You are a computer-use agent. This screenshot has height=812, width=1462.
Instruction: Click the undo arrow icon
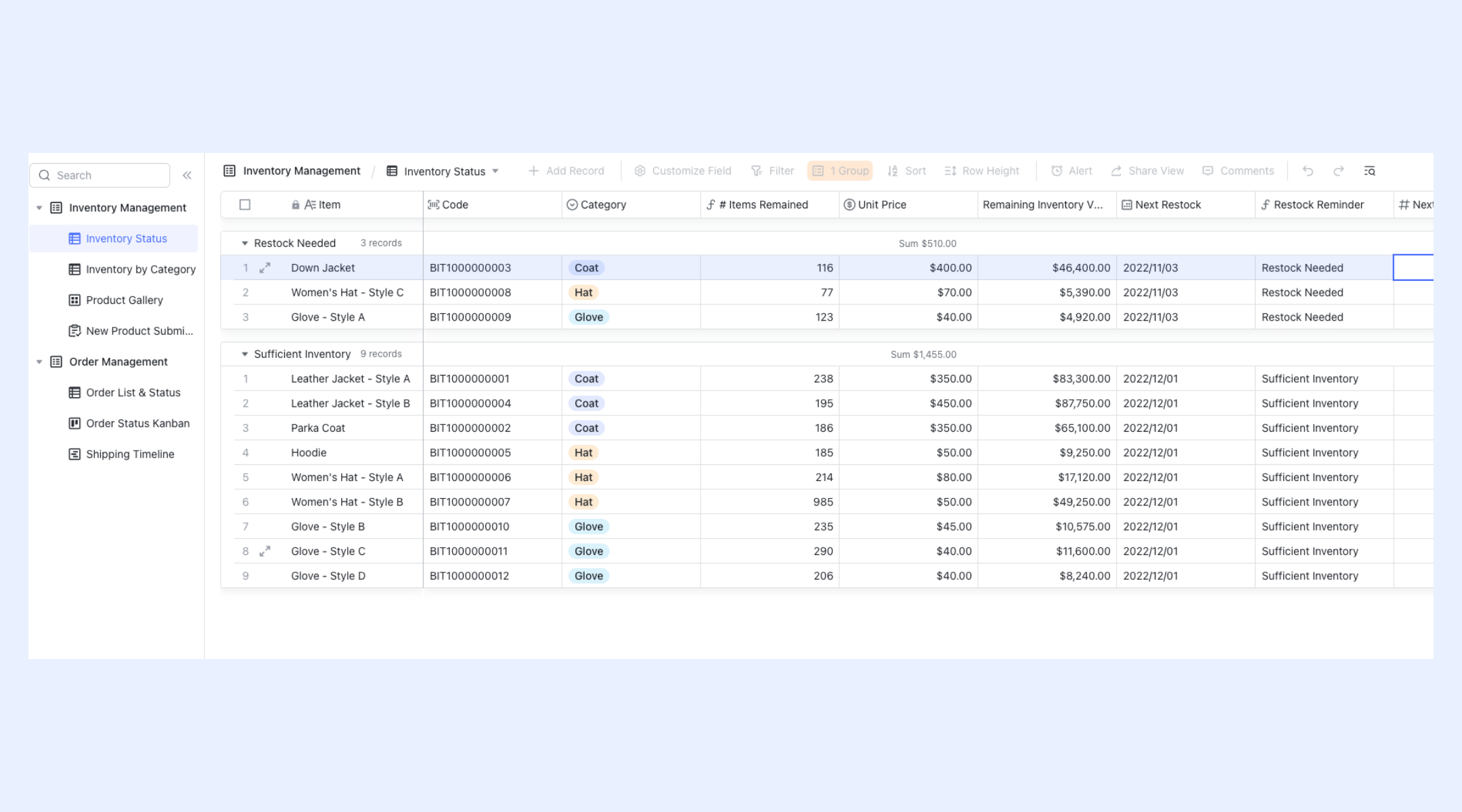(x=1308, y=171)
